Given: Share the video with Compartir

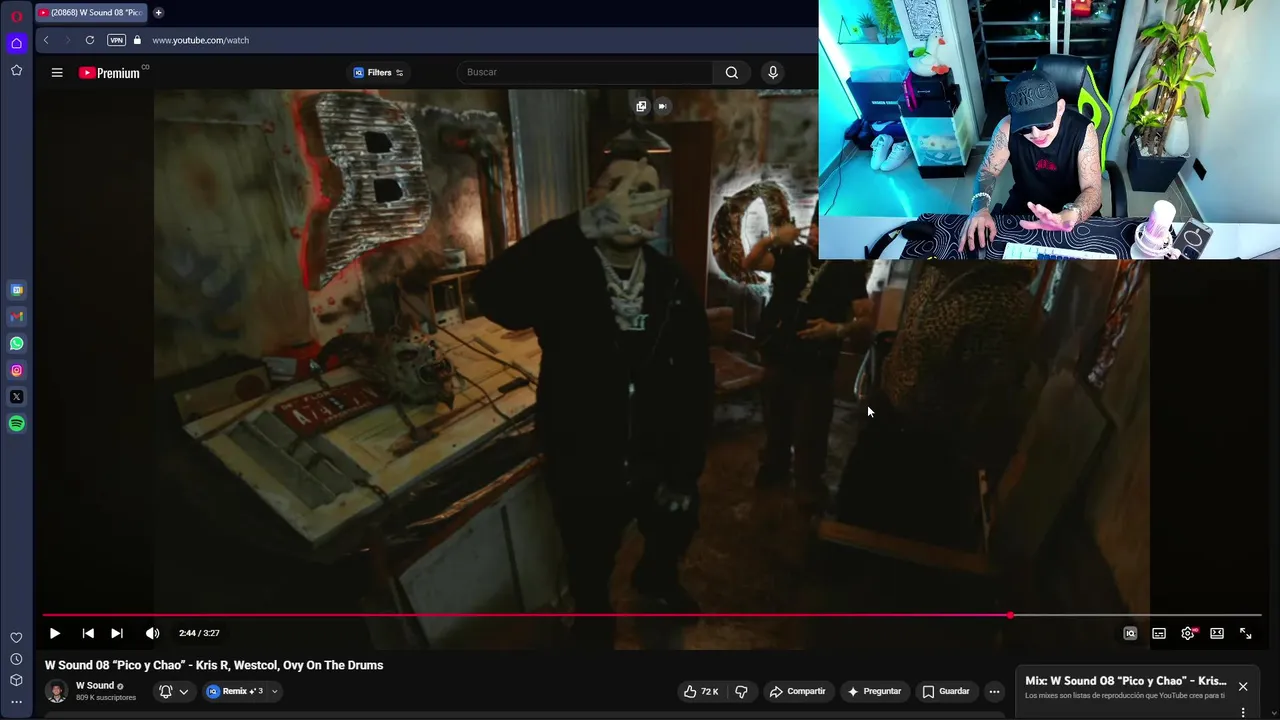Looking at the screenshot, I should click(x=797, y=691).
